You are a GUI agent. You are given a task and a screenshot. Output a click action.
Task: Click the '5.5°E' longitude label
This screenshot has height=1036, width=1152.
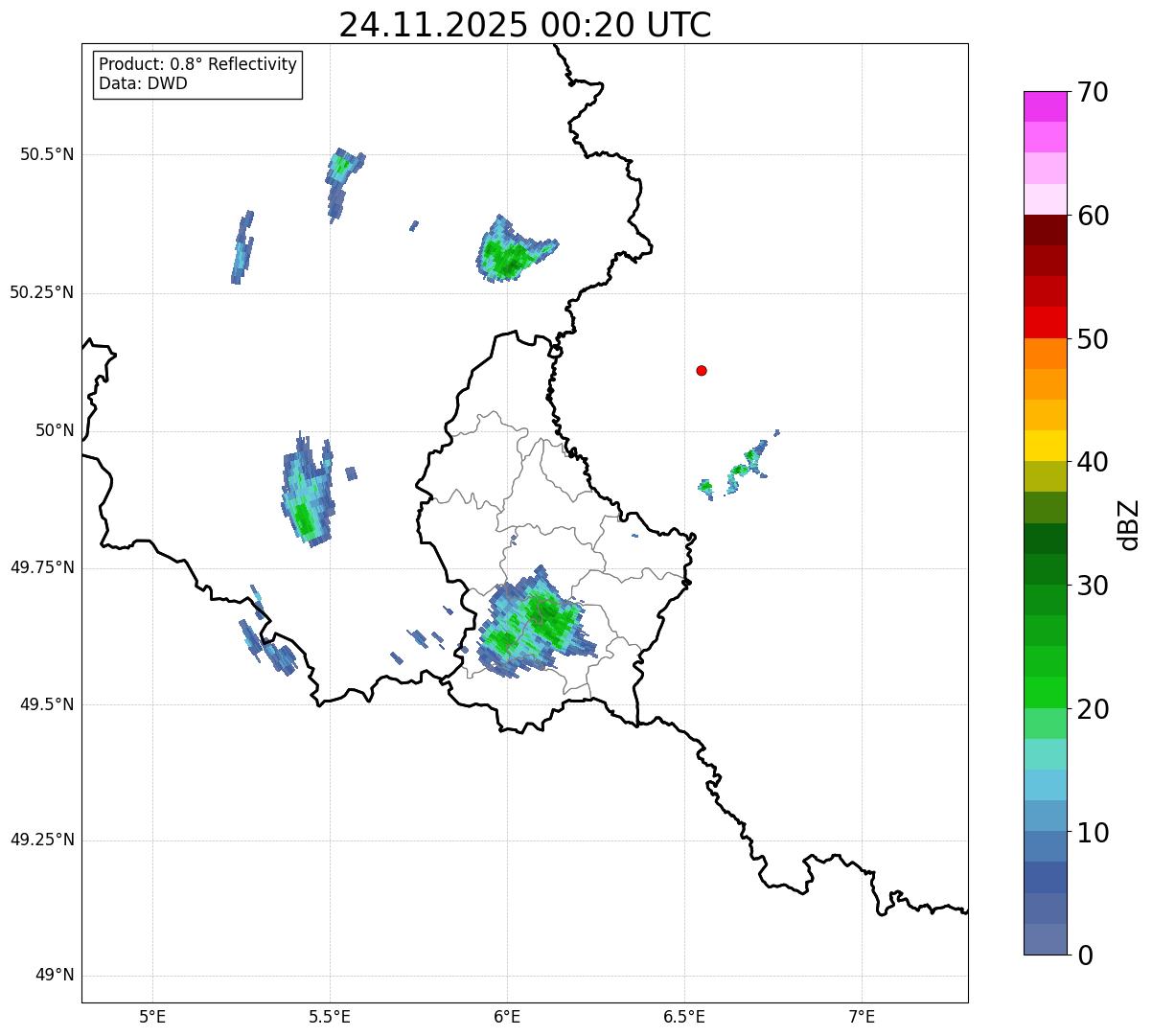(x=330, y=1017)
